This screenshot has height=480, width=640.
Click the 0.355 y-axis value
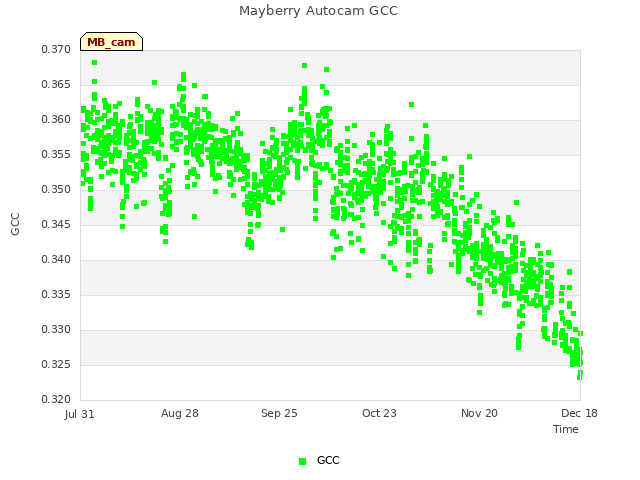pos(56,155)
